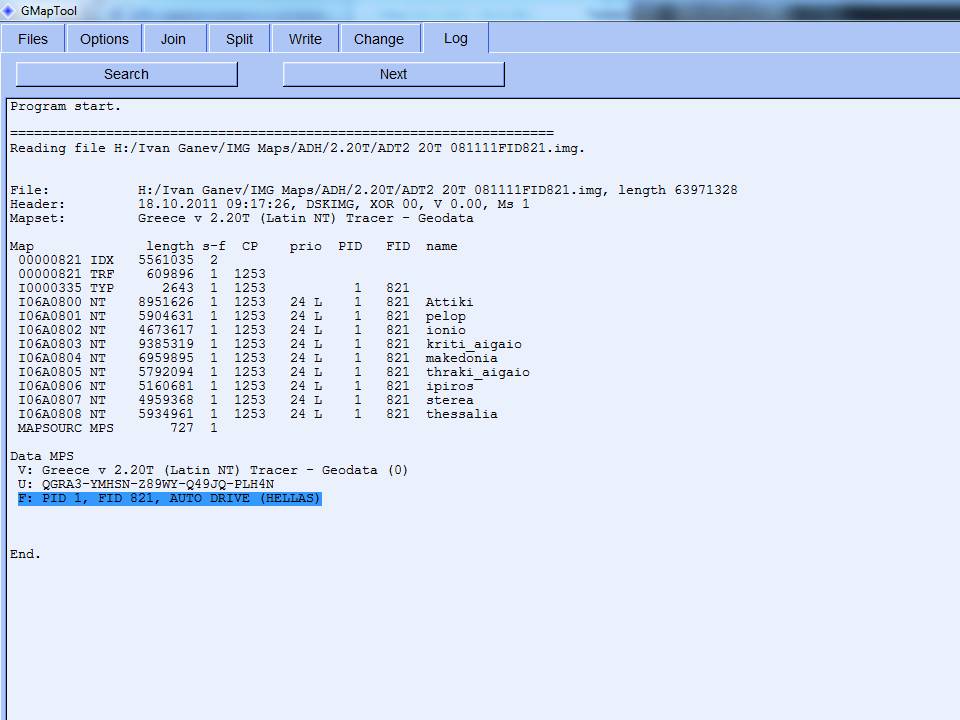Open the Options tab

pos(104,39)
